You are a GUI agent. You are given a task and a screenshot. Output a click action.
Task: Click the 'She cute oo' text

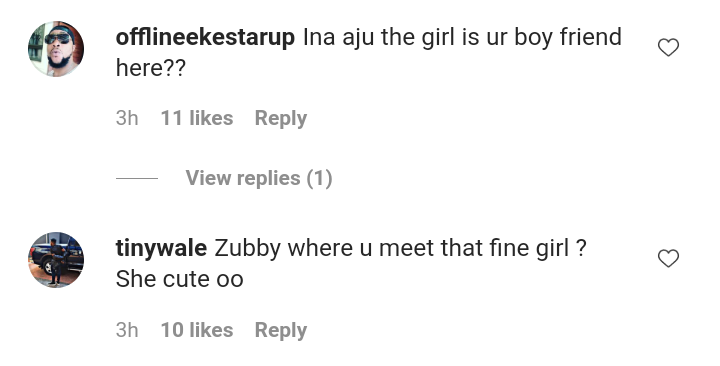pyautogui.click(x=180, y=279)
